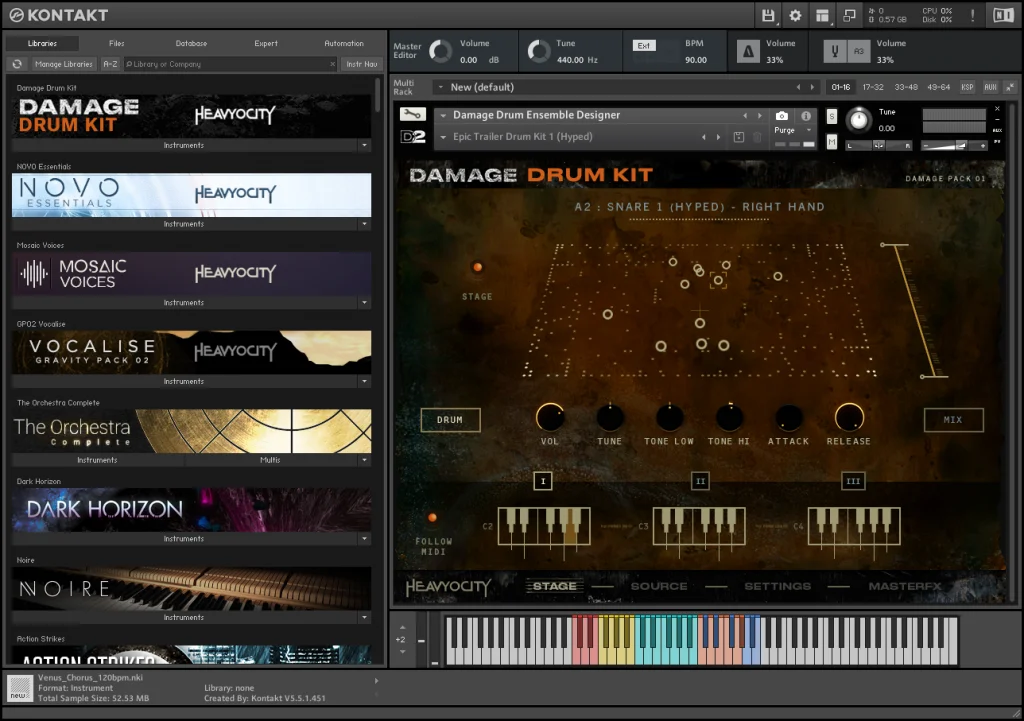Expand Dark Horizon library options arrow
Viewport: 1024px width, 721px height.
click(x=364, y=539)
